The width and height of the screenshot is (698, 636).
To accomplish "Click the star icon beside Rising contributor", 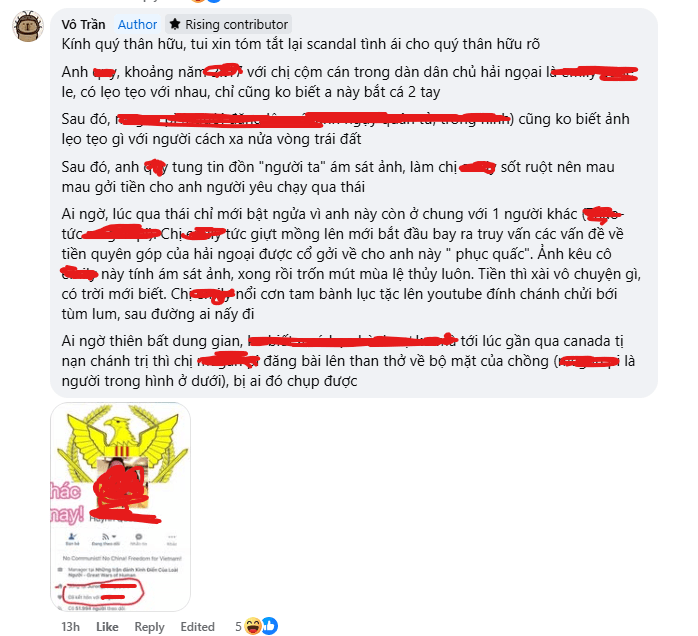I will coord(175,24).
